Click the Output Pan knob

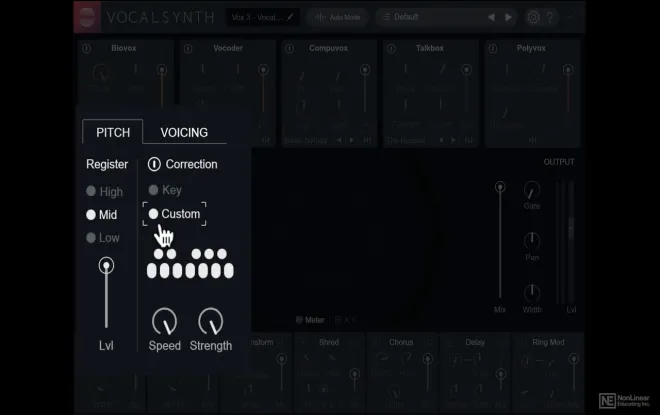coord(532,241)
